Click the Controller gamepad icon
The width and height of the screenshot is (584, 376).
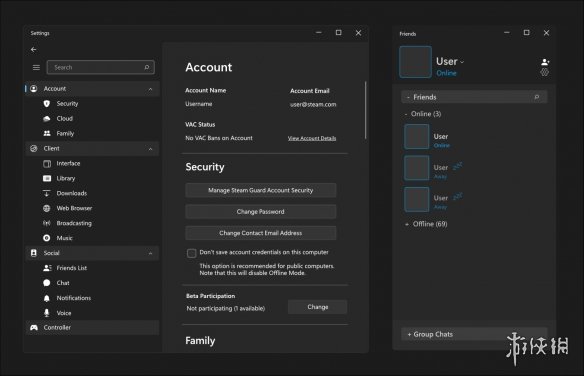[x=34, y=328]
